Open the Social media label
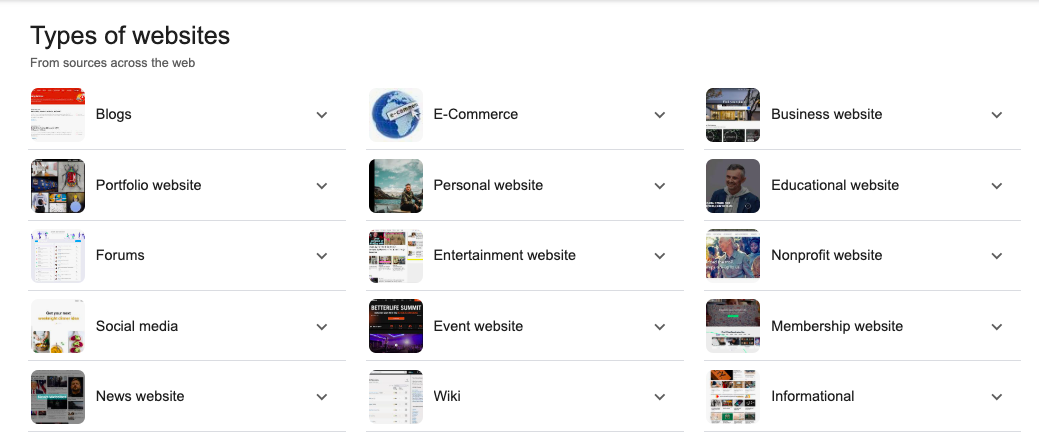Image resolution: width=1039 pixels, height=432 pixels. [137, 326]
